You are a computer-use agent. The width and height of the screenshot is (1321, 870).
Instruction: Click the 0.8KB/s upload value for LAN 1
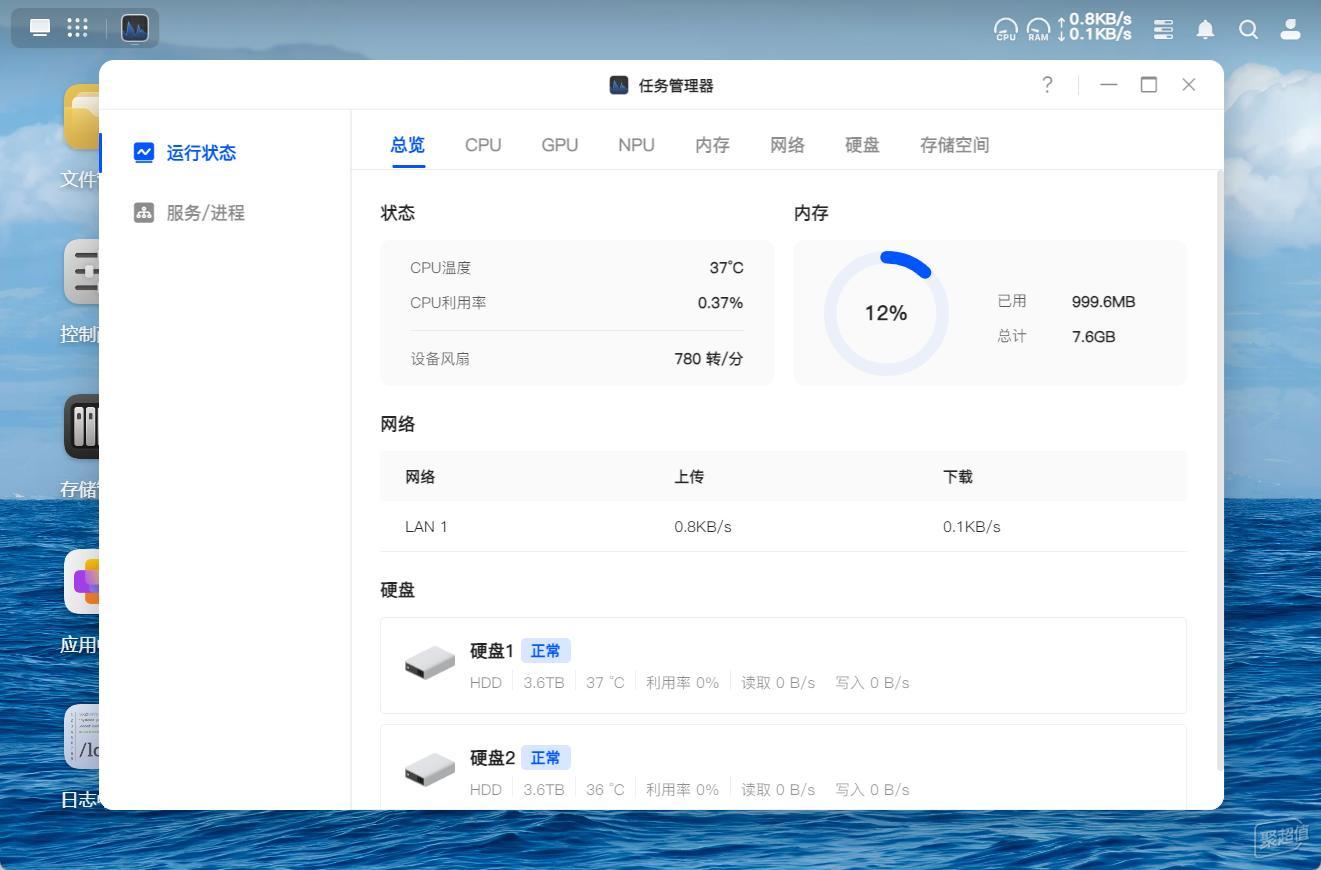[703, 526]
